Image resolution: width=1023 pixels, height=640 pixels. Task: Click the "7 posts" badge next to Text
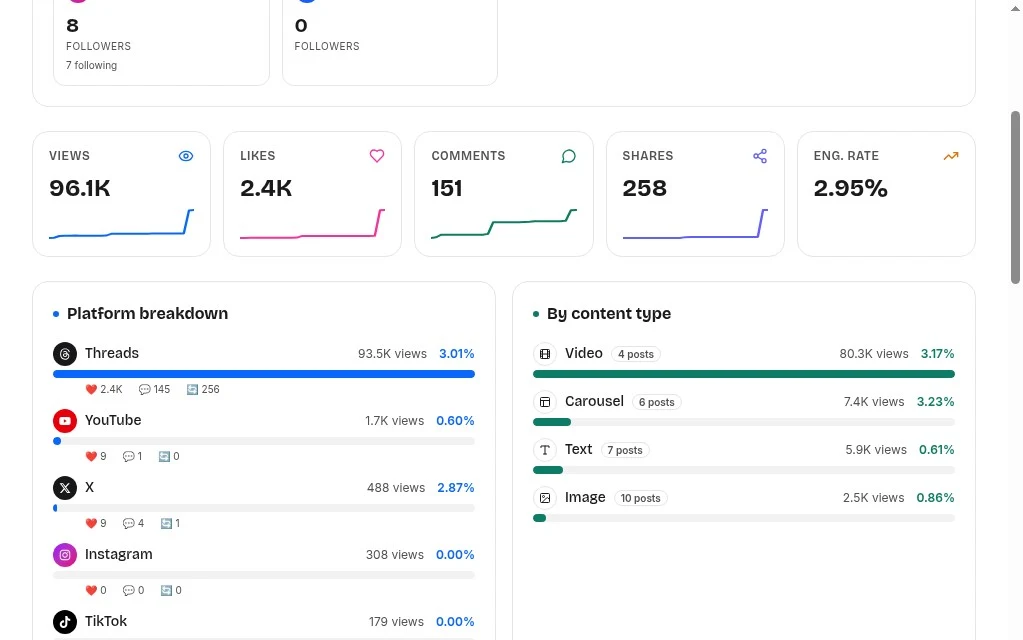click(625, 450)
